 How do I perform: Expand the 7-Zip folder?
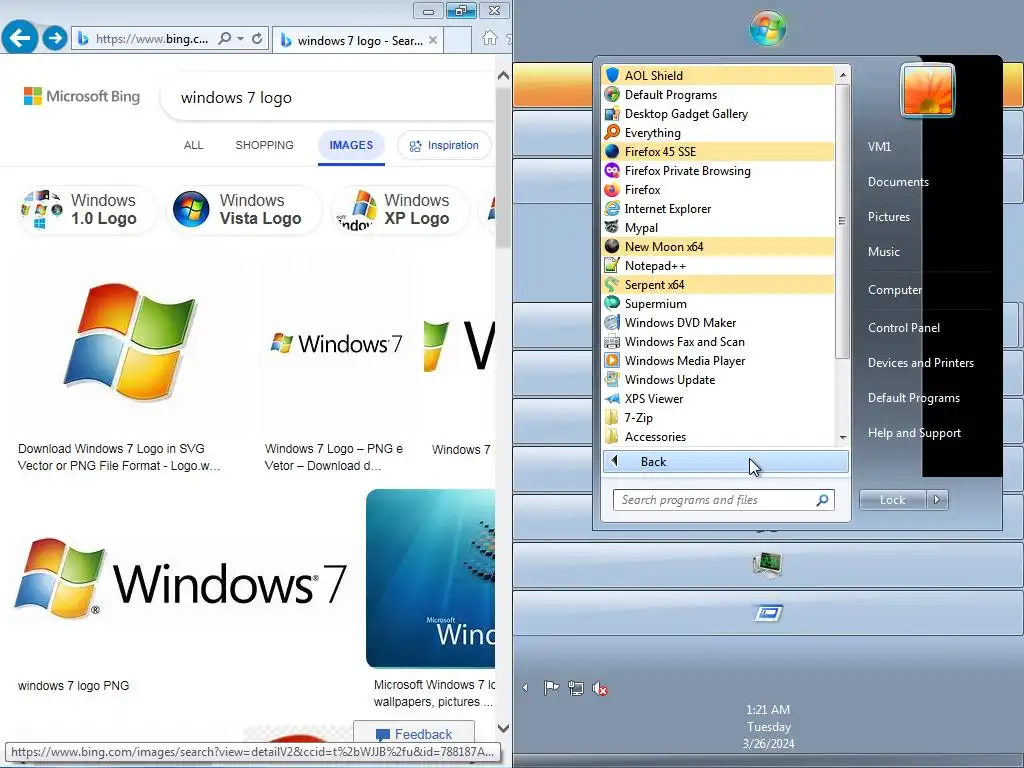click(718, 417)
